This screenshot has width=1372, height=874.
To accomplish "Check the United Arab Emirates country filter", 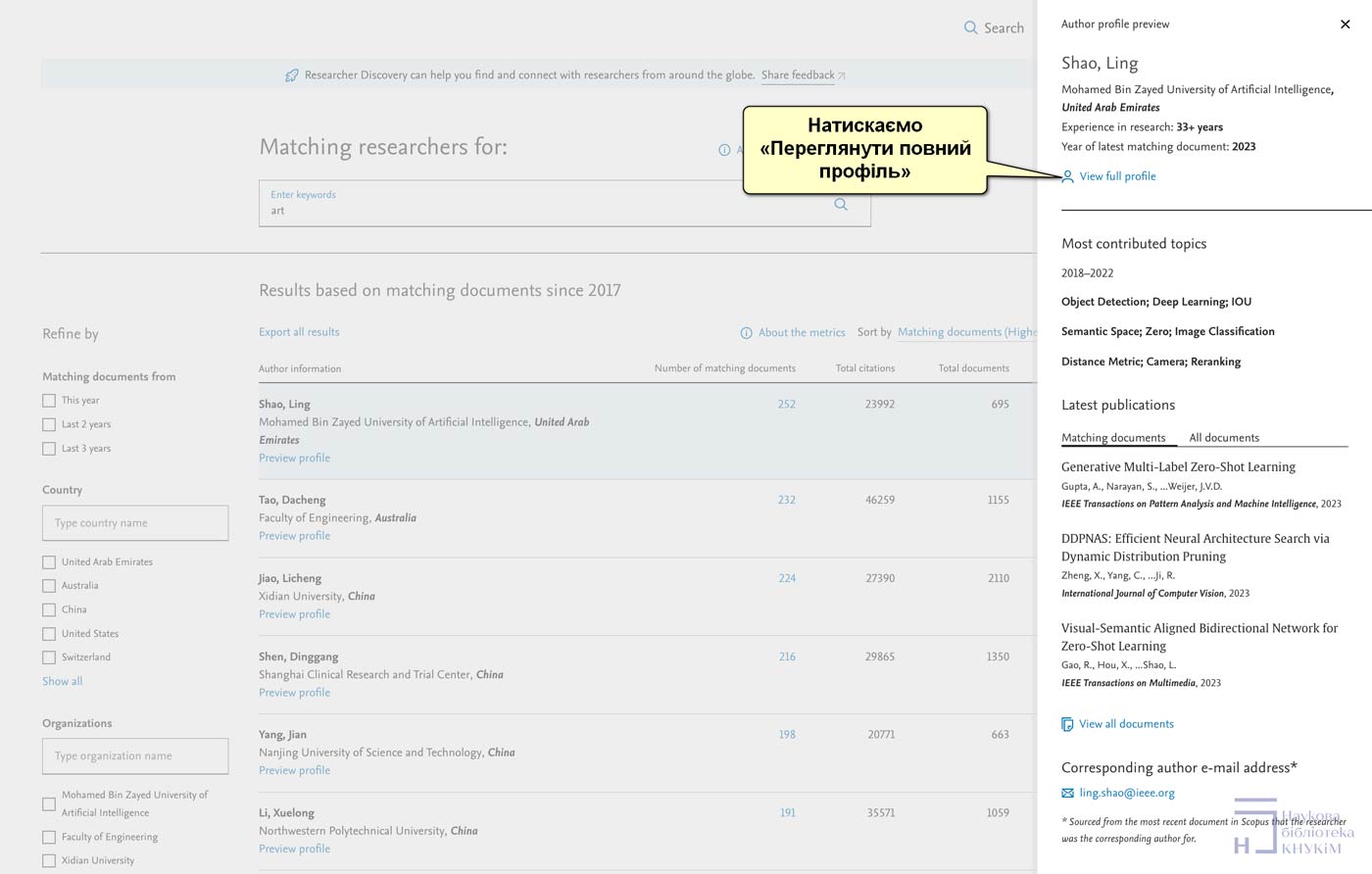I will click(x=49, y=562).
